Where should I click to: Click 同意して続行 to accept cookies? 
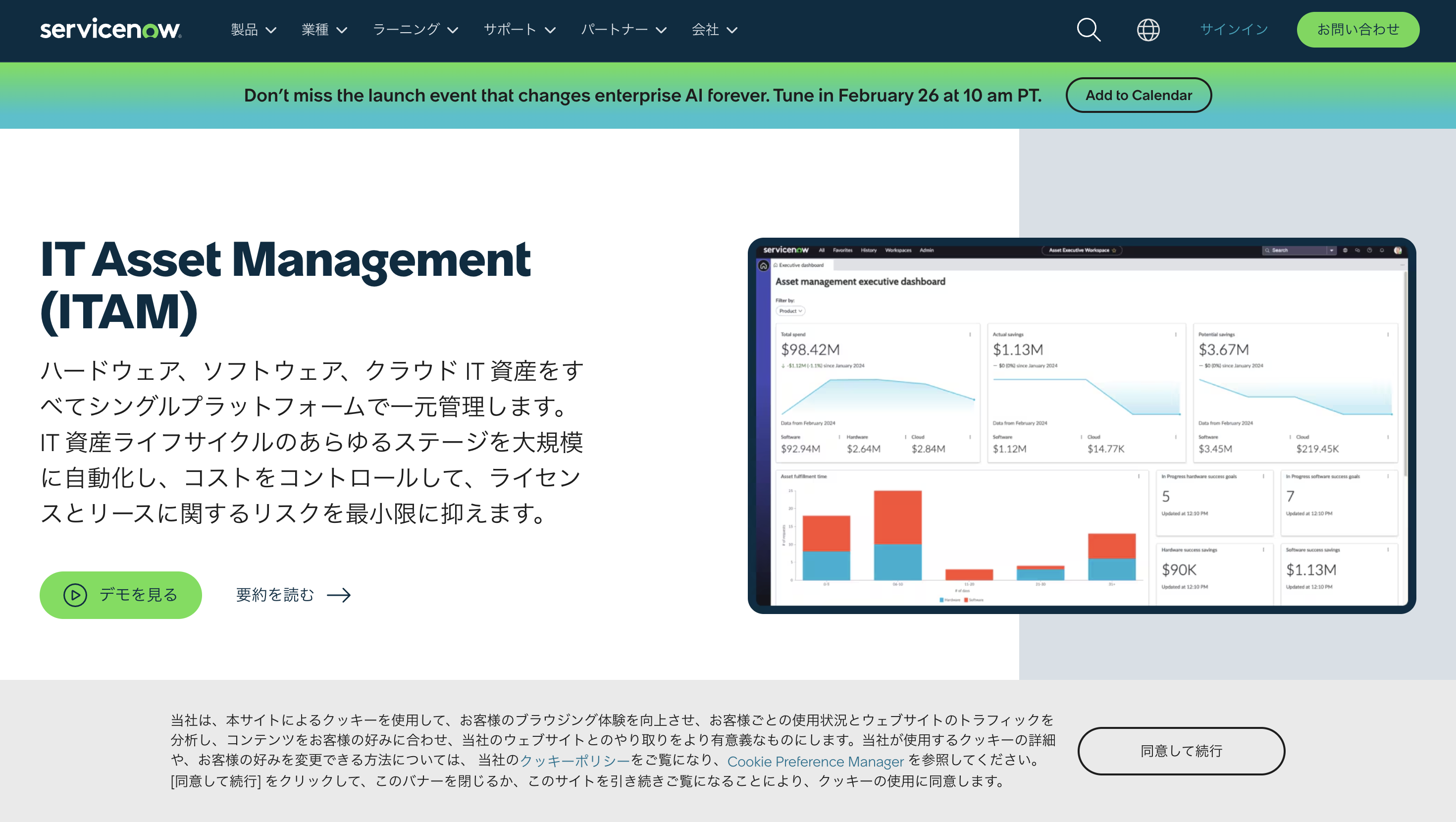coord(1180,751)
